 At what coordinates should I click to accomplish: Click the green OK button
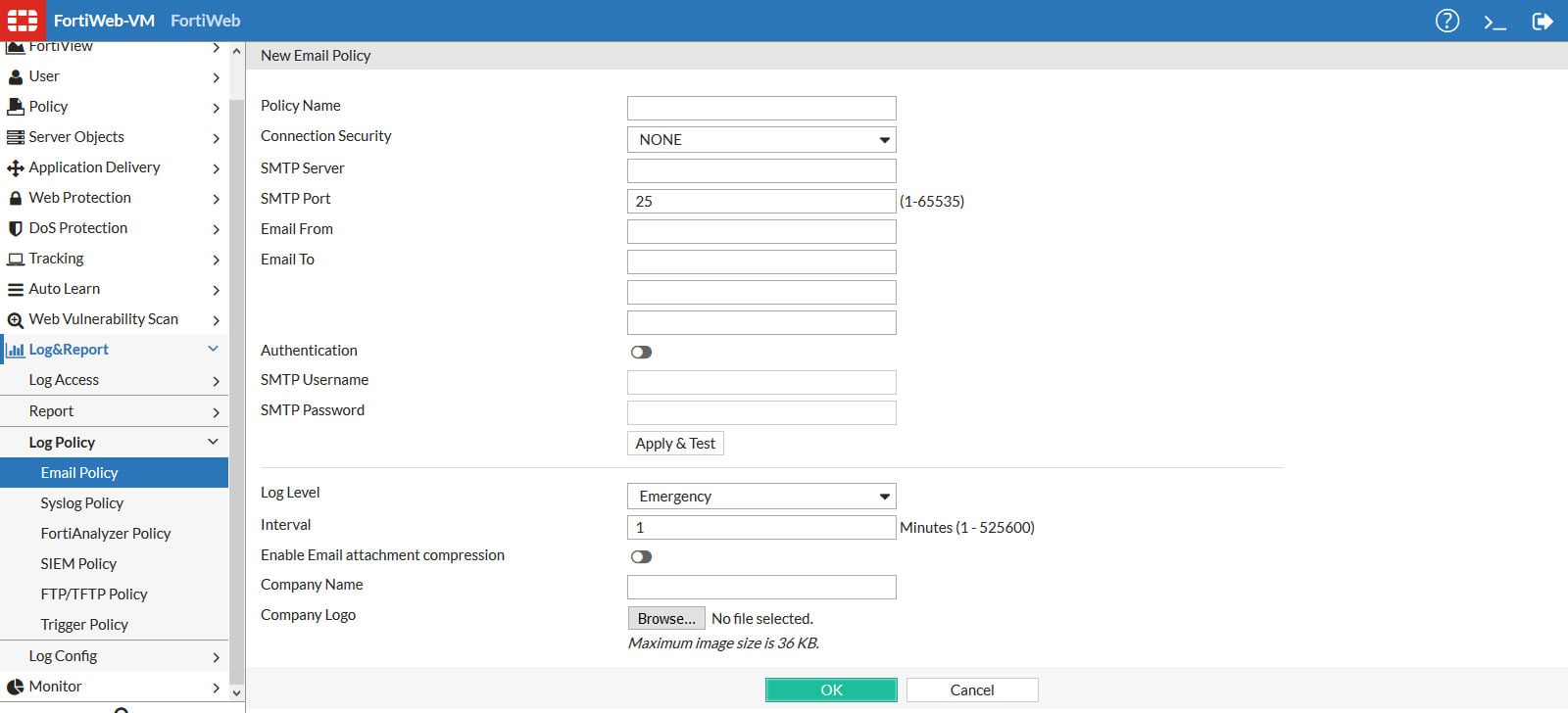click(831, 690)
